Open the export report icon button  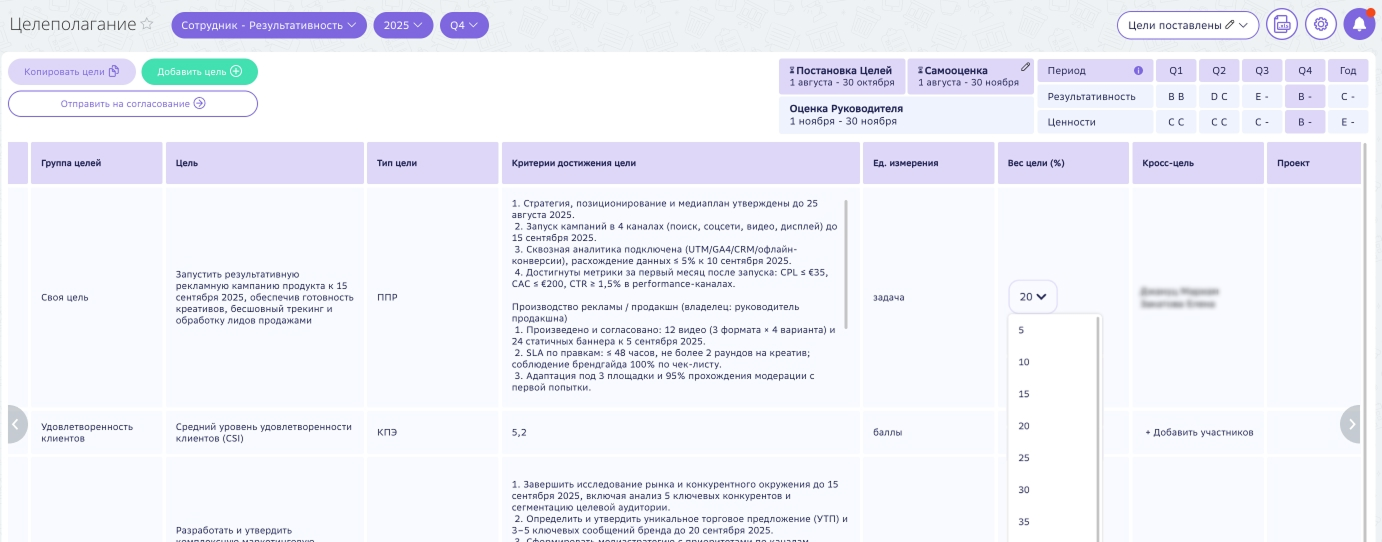pyautogui.click(x=1282, y=25)
